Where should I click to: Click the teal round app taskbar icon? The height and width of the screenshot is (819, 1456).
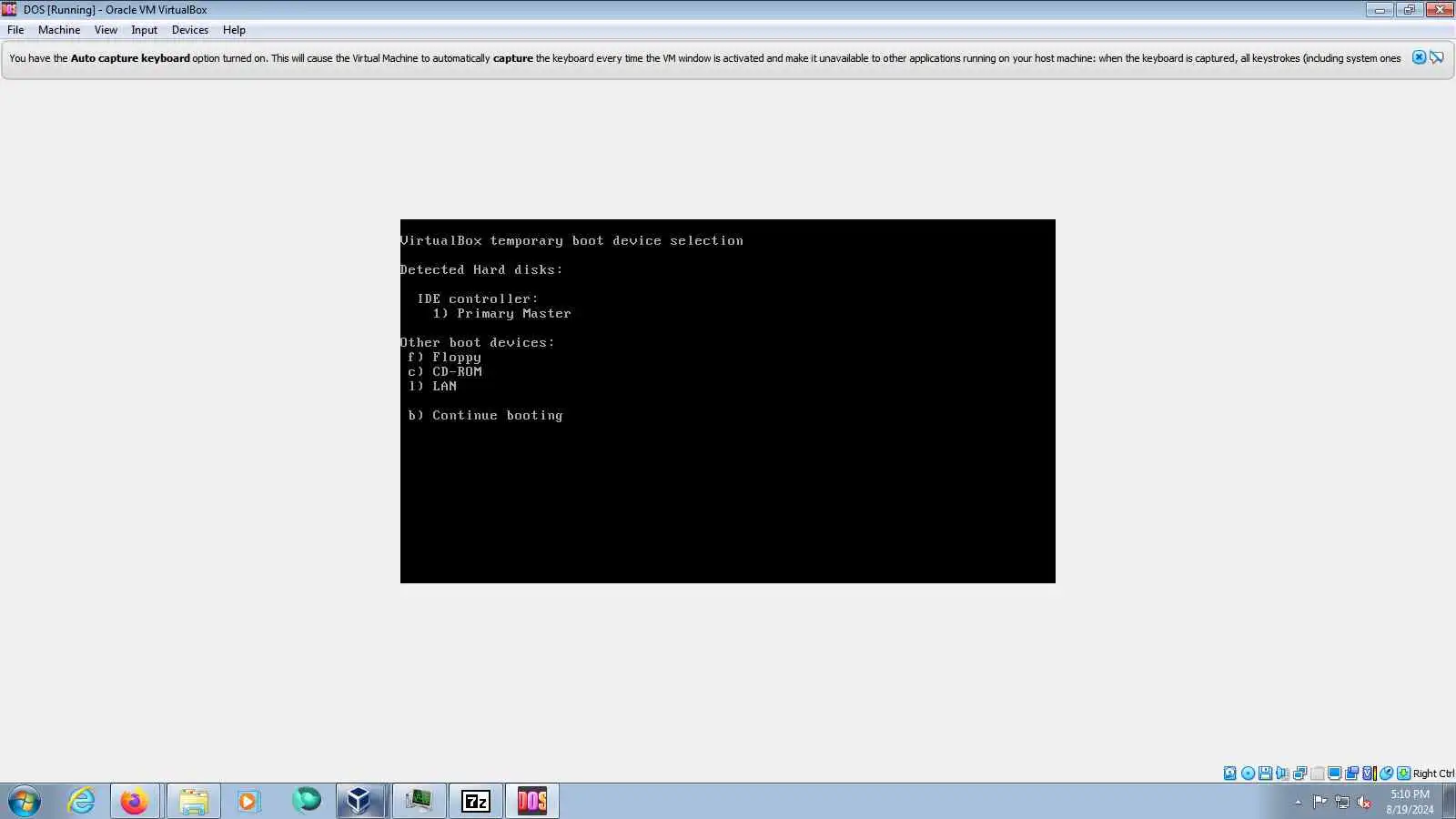click(x=307, y=801)
